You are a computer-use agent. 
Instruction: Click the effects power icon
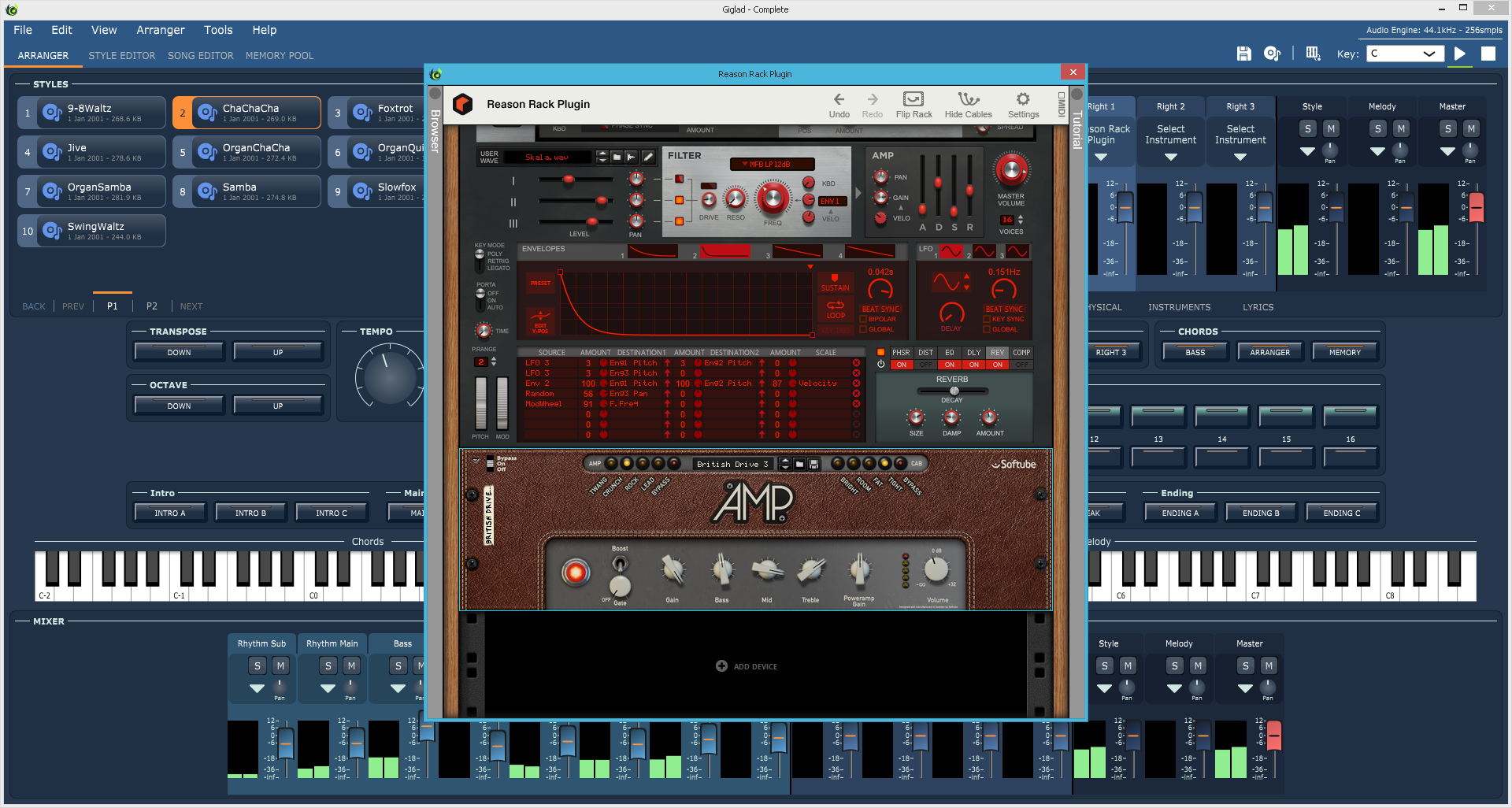click(880, 364)
